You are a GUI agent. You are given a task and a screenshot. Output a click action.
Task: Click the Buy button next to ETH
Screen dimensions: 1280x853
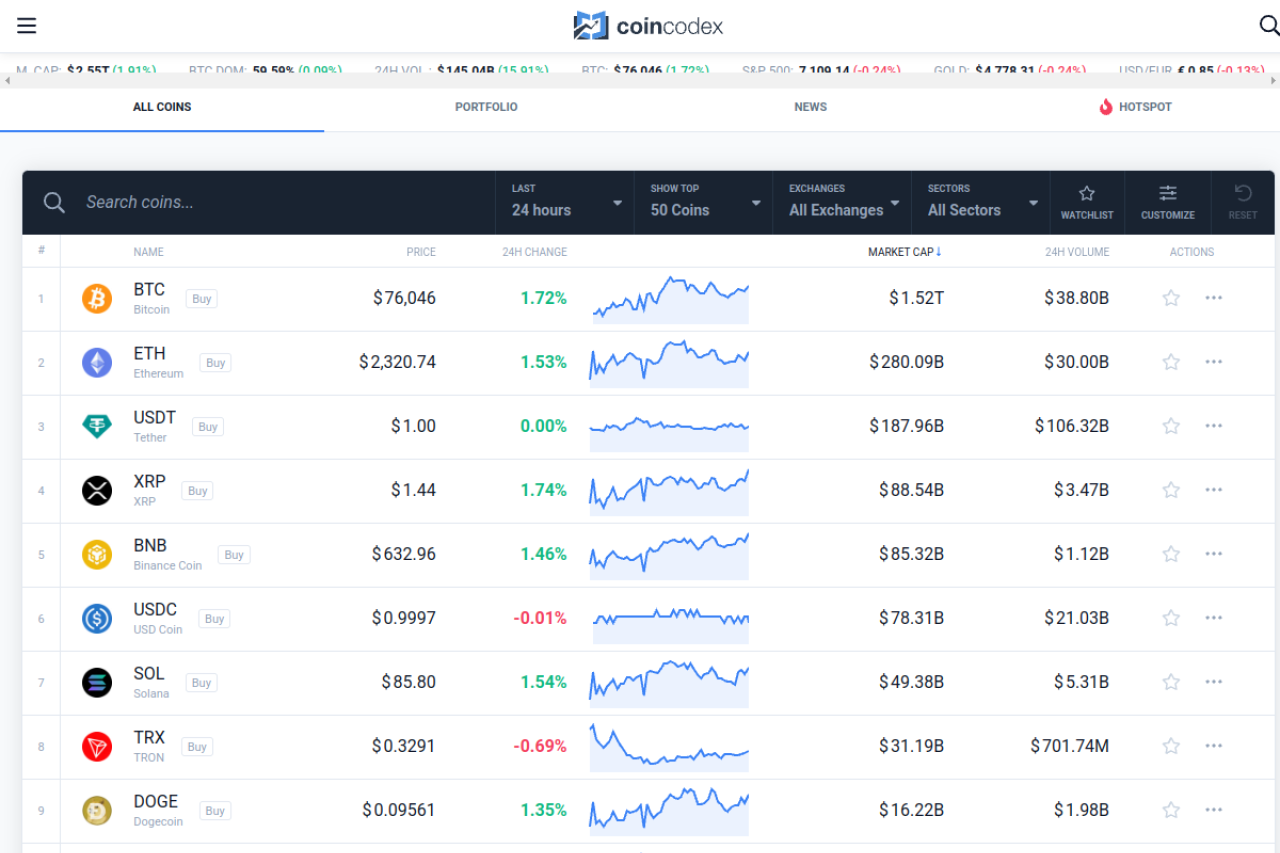tap(215, 363)
